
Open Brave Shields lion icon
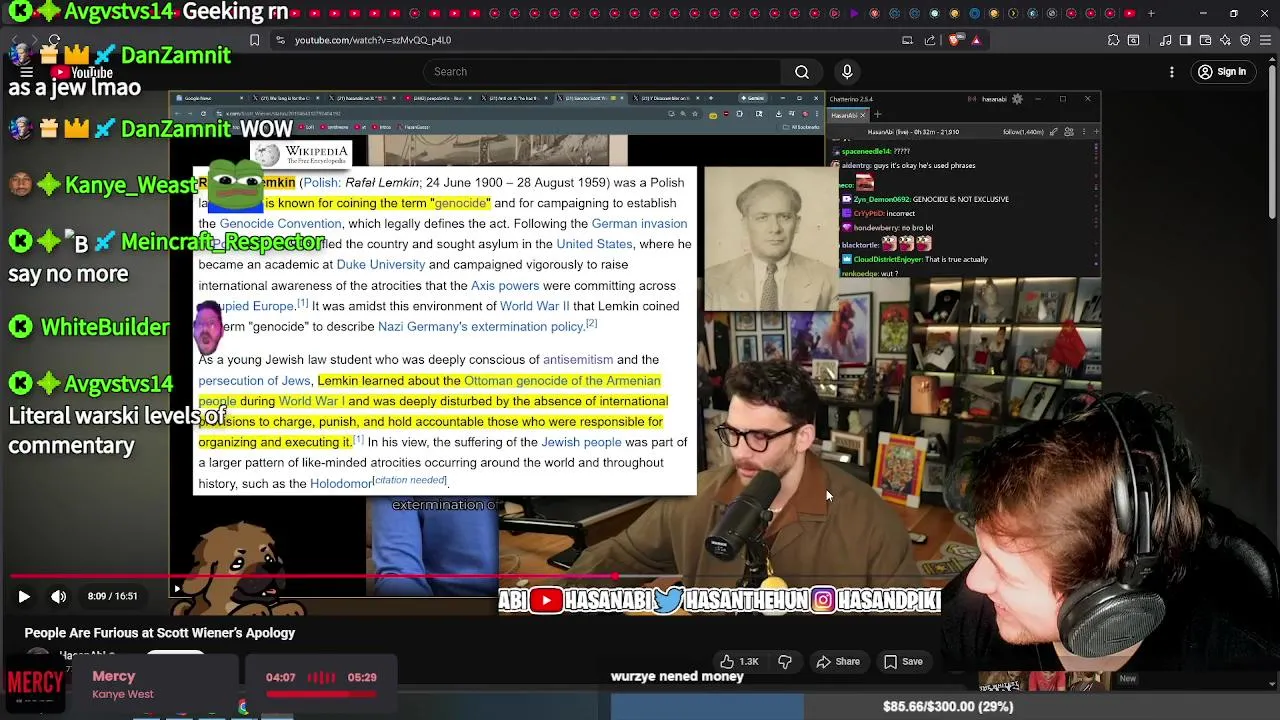point(953,40)
